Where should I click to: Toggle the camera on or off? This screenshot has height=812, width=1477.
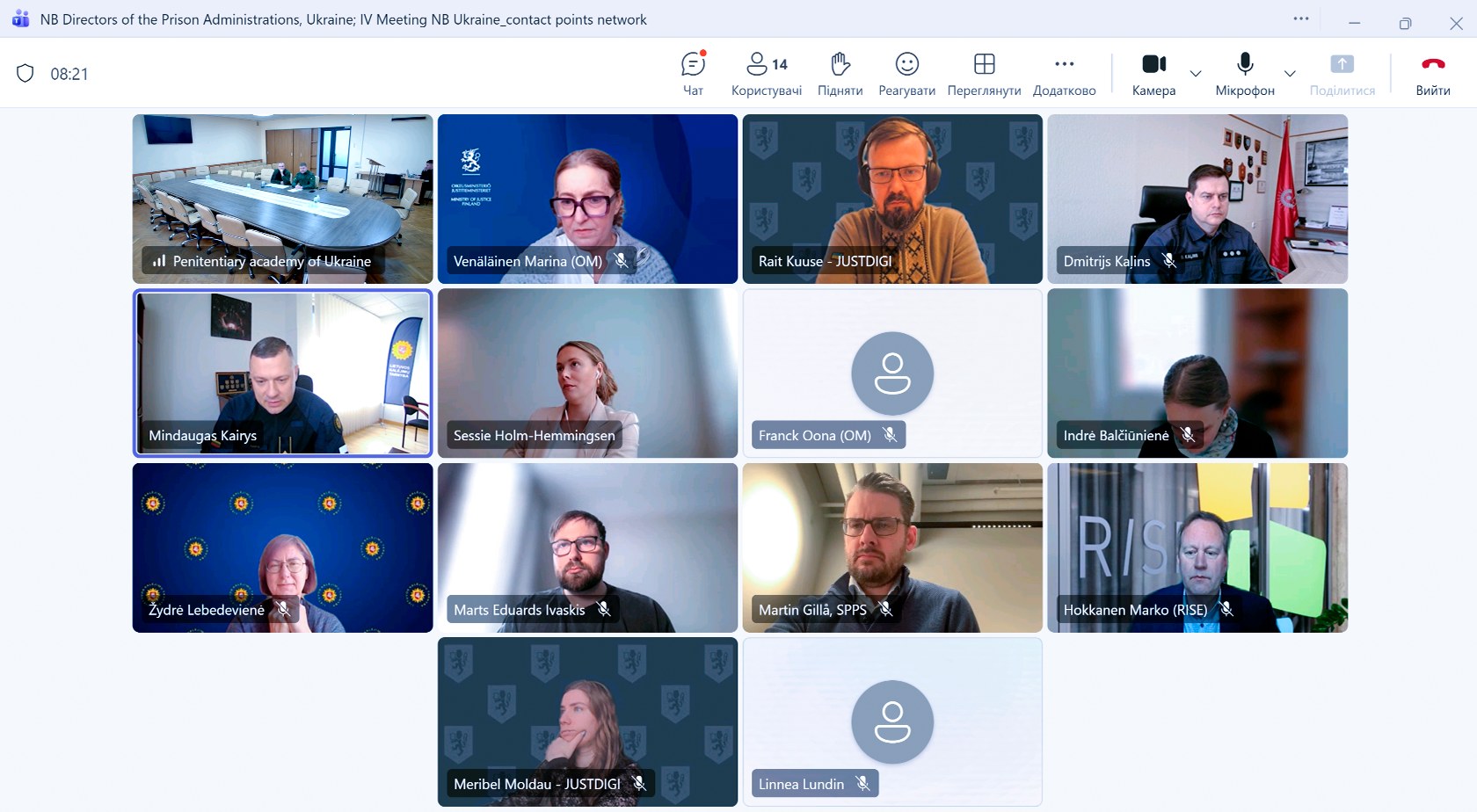click(x=1153, y=73)
